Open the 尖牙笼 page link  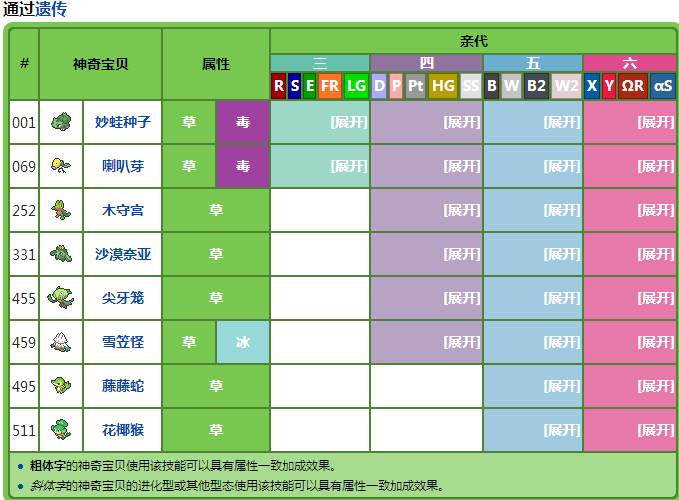click(123, 298)
